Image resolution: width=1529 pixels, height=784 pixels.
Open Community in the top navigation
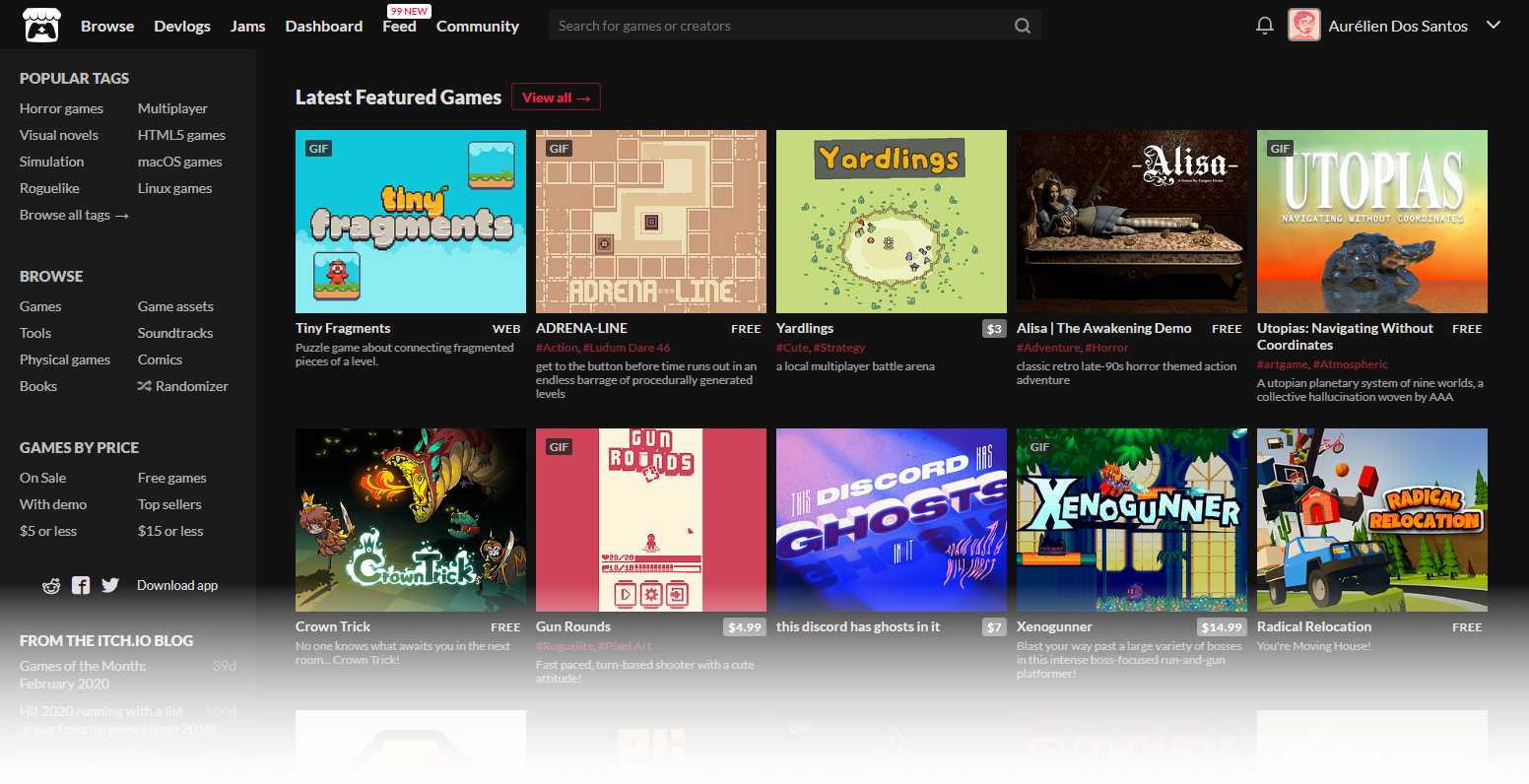[x=478, y=26]
